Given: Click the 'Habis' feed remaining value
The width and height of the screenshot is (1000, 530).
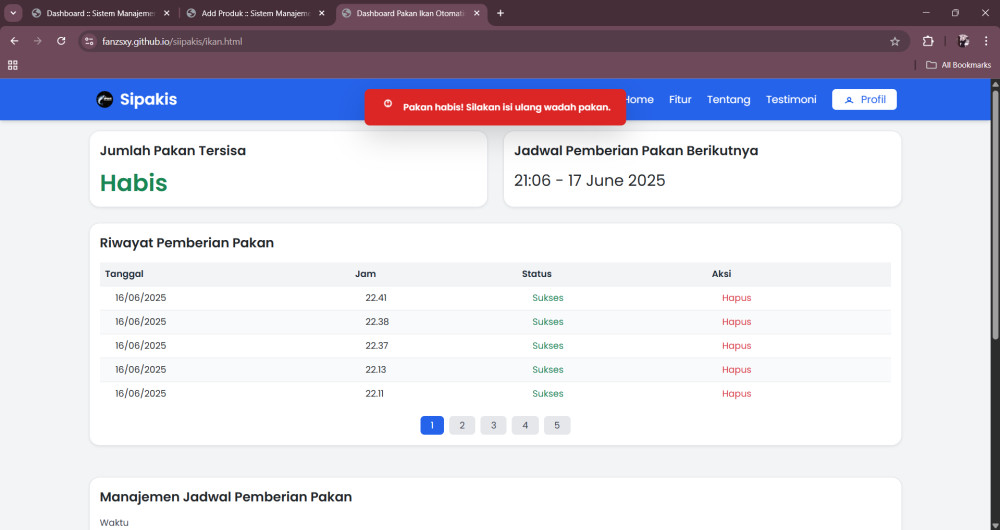Looking at the screenshot, I should click(x=133, y=183).
